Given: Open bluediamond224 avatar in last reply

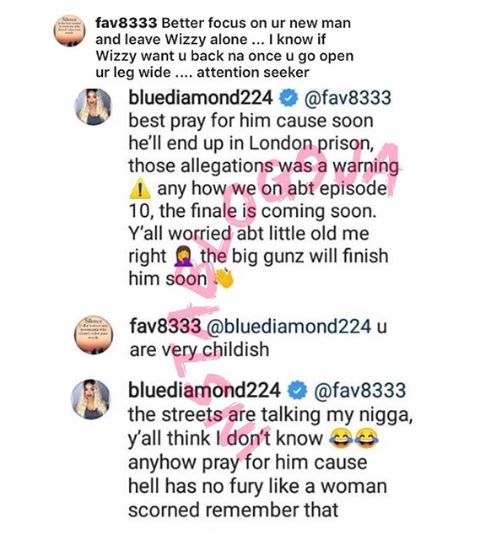Looking at the screenshot, I should tap(90, 399).
